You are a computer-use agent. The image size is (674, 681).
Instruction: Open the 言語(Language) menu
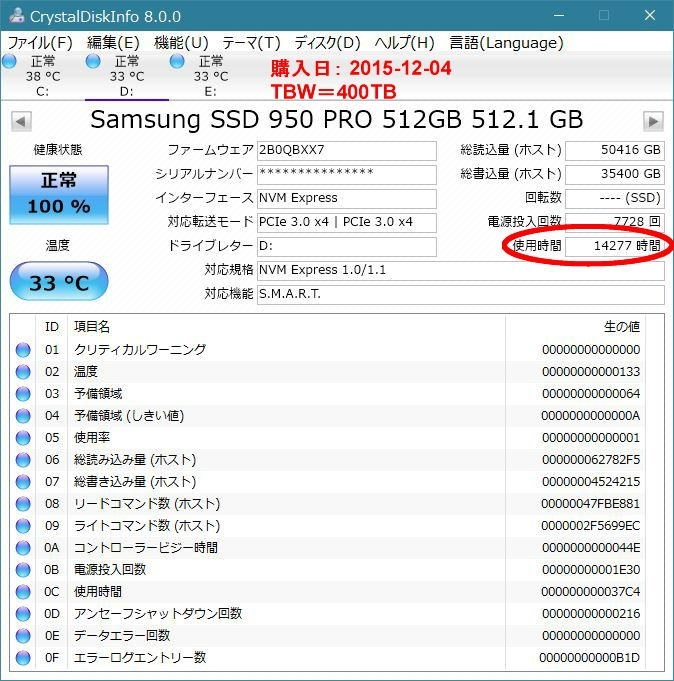click(506, 43)
